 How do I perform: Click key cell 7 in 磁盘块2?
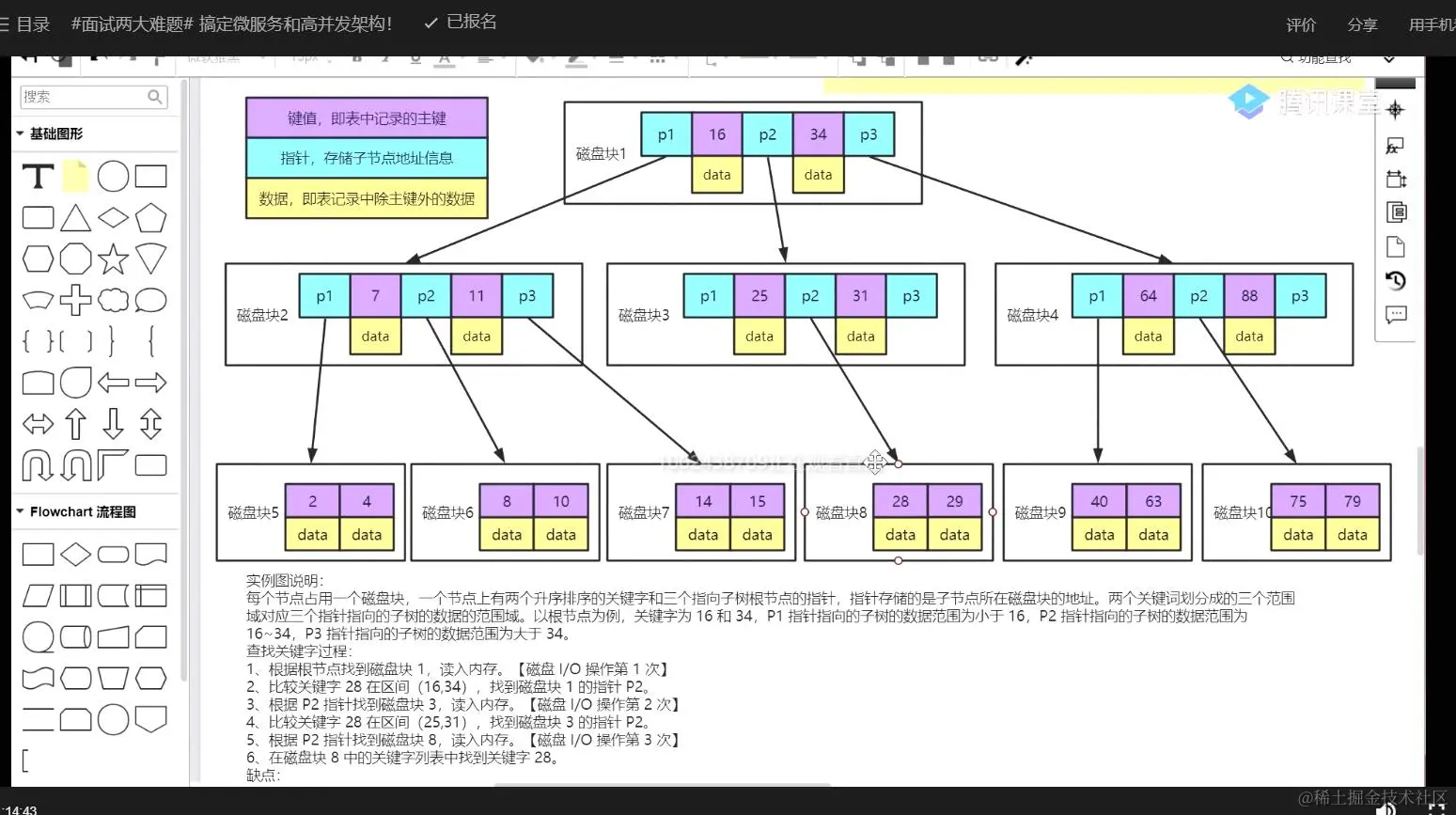click(x=375, y=296)
